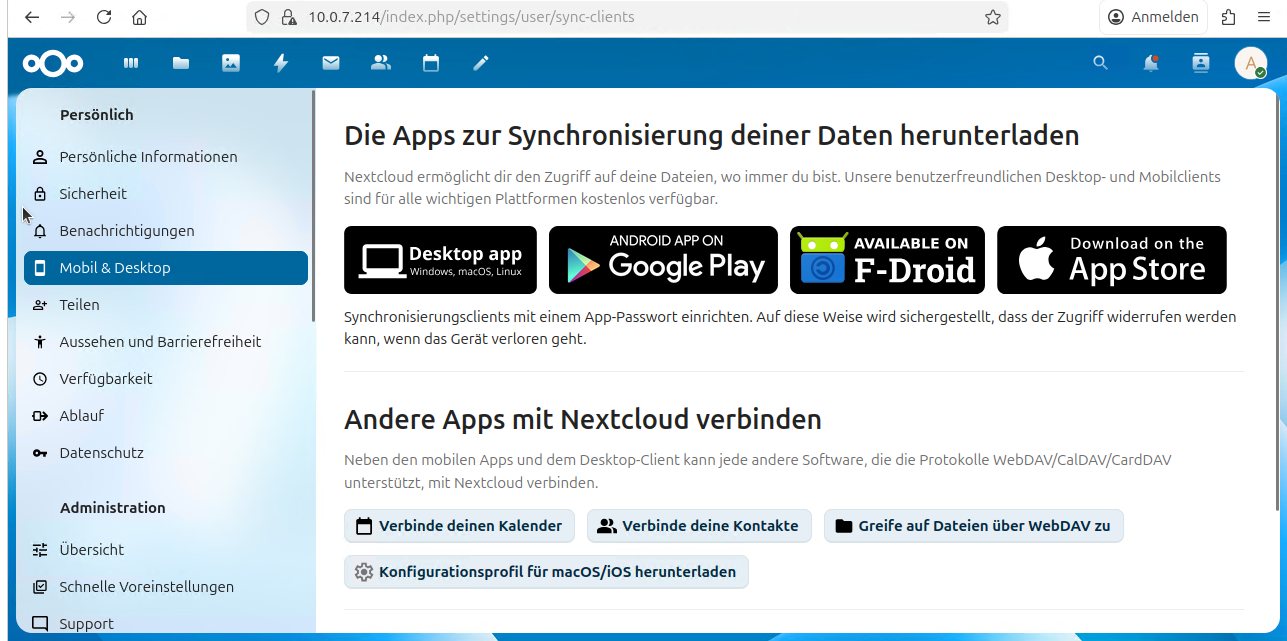This screenshot has height=641, width=1287.
Task: Click Greife auf Dateien über WebDAV zu
Action: (973, 526)
